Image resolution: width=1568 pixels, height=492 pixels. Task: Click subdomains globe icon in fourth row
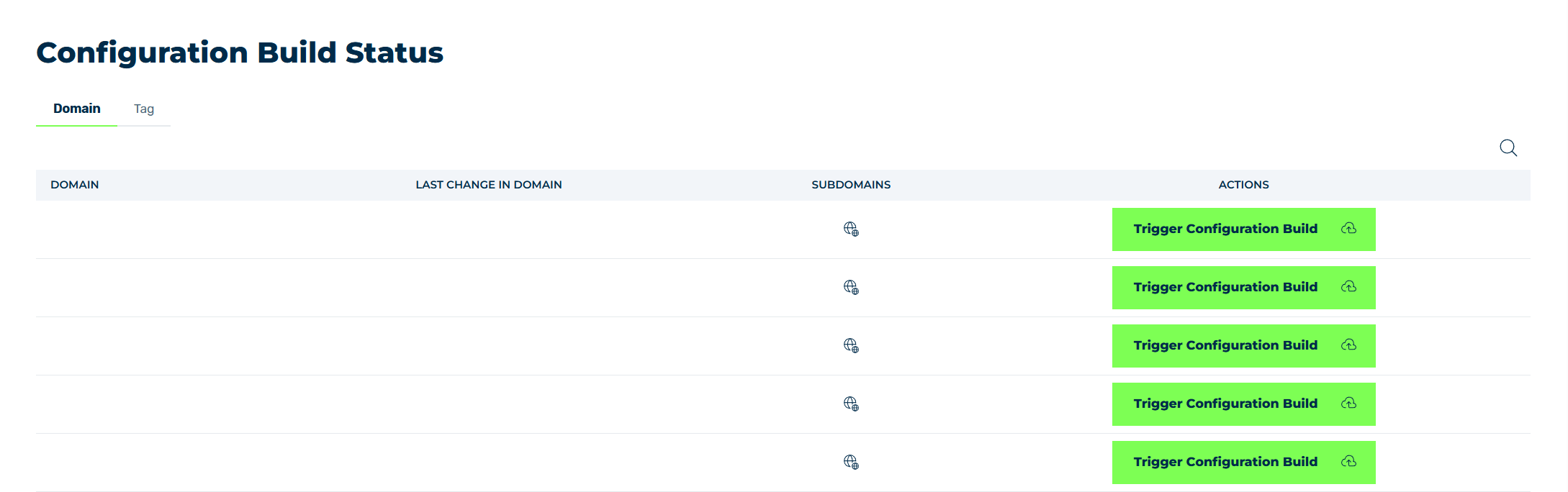pos(851,404)
